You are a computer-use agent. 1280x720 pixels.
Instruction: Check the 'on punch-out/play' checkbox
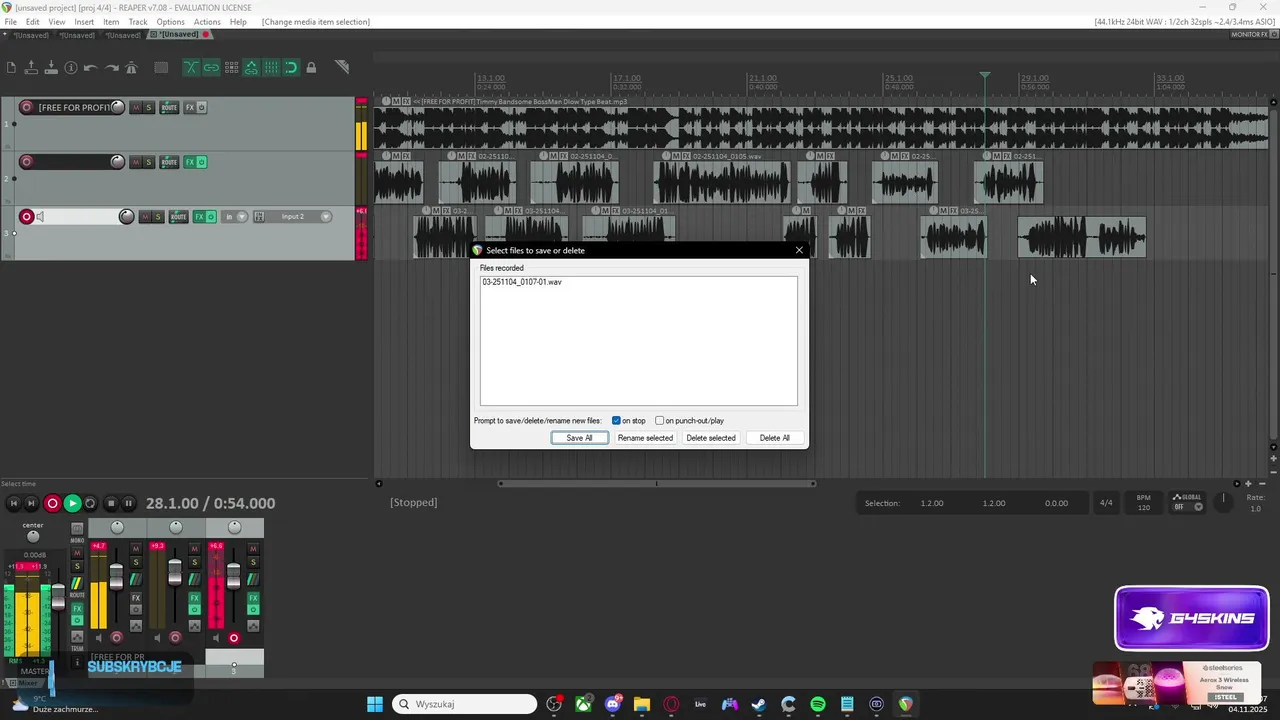[659, 421]
